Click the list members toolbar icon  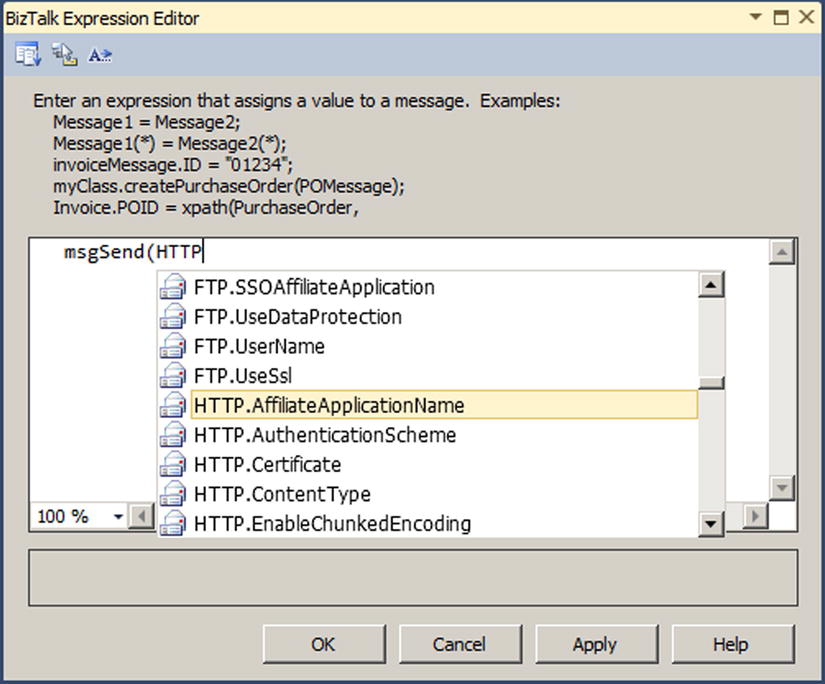(27, 54)
